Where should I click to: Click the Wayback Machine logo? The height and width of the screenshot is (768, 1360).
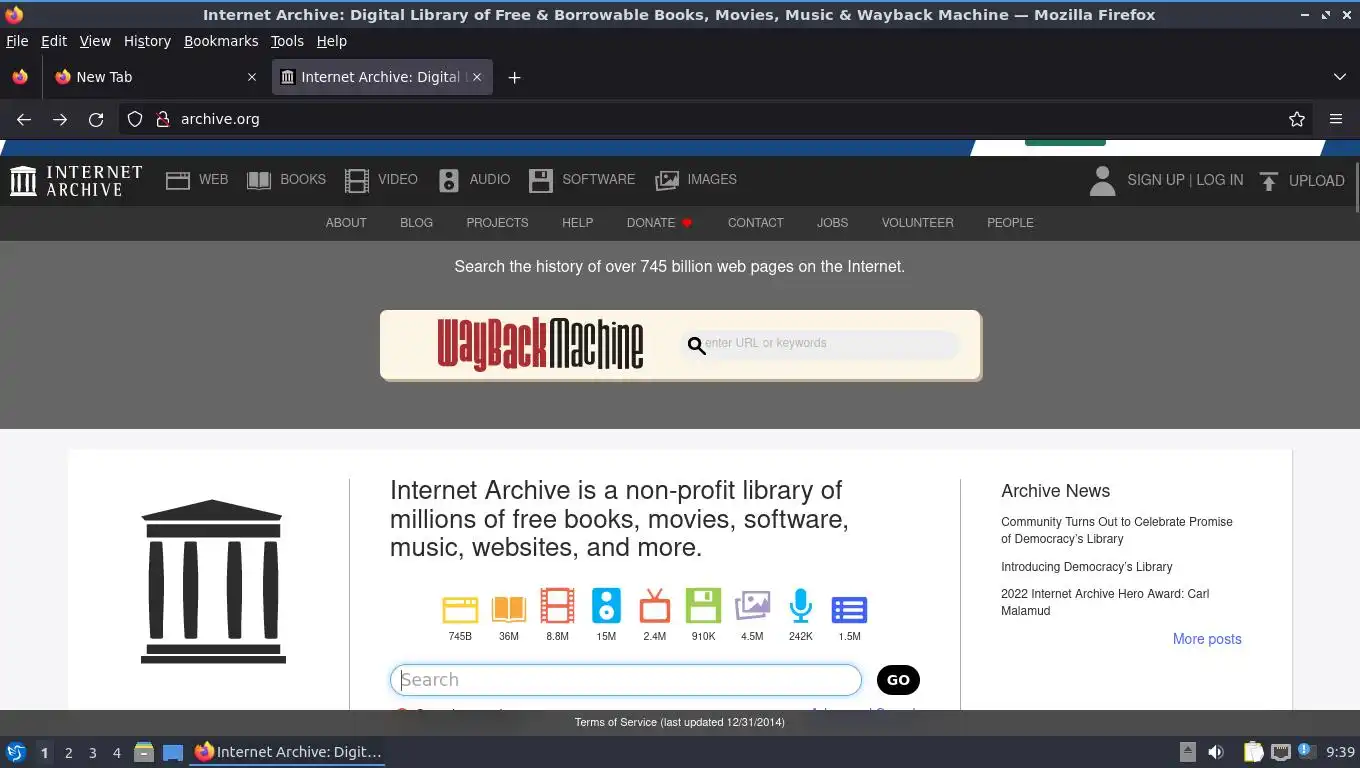(x=540, y=344)
